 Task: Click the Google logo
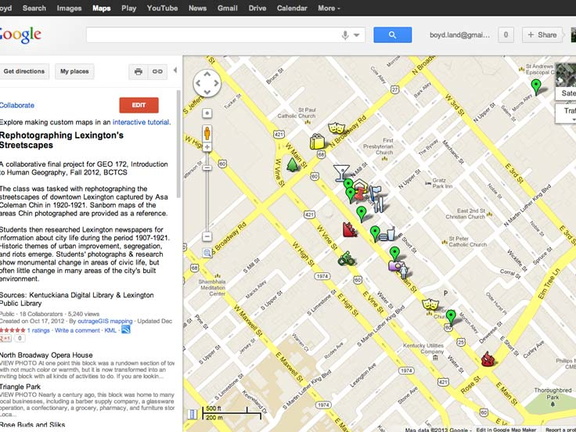click(x=20, y=35)
